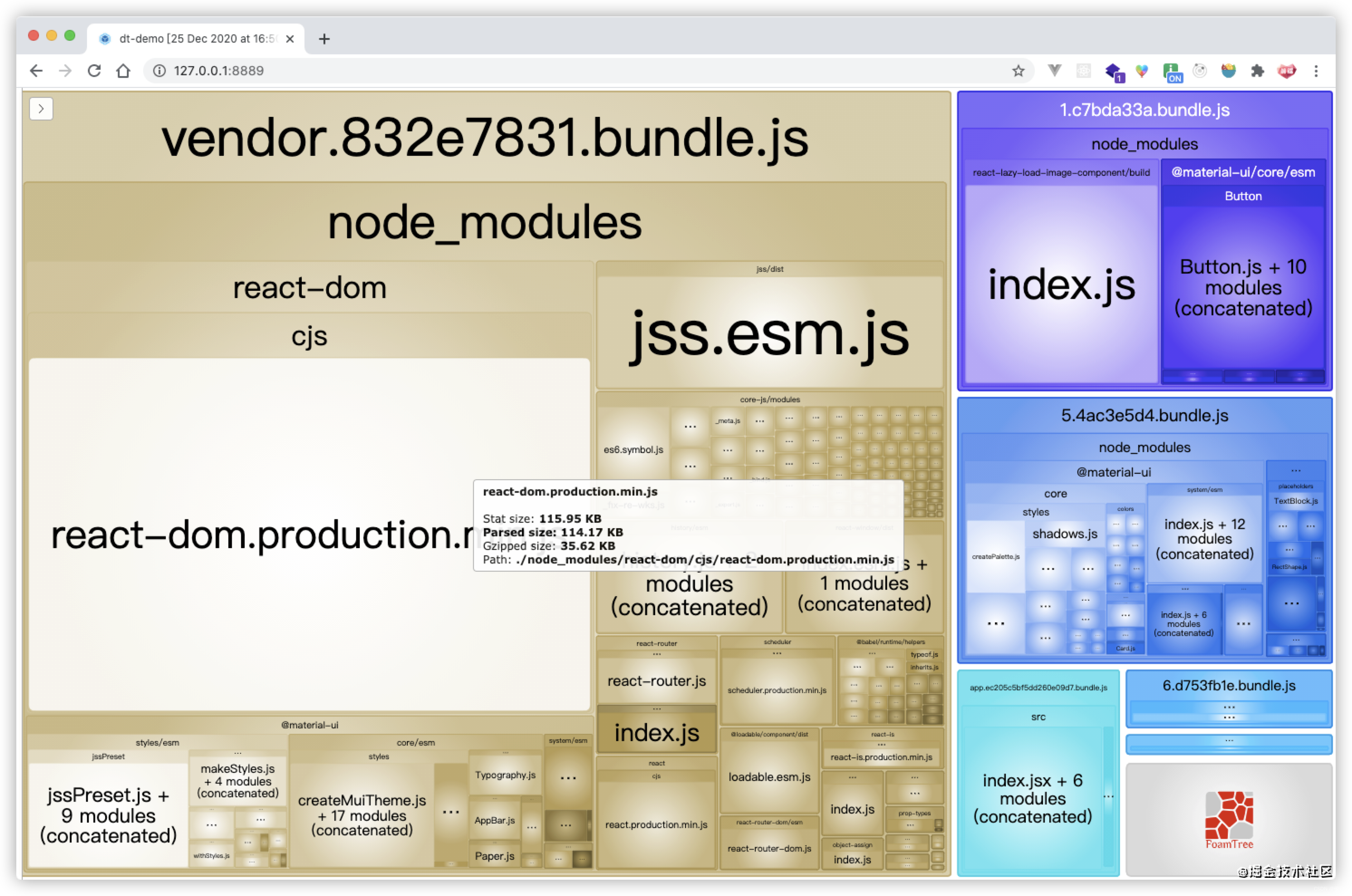Viewport: 1352px width, 896px height.
Task: Open the blue extension with the 1 badge
Action: coord(1114,72)
